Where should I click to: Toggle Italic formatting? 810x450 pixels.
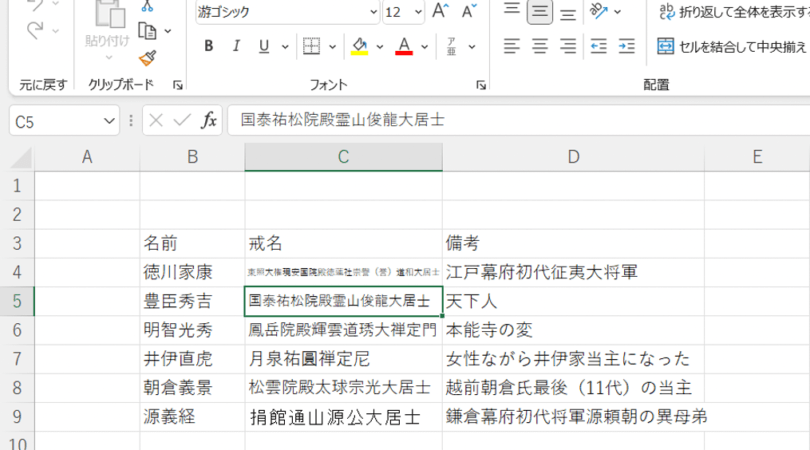236,46
